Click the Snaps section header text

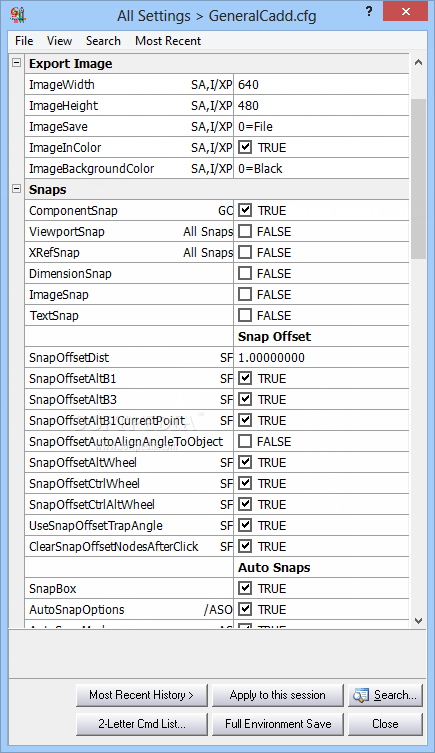point(48,190)
